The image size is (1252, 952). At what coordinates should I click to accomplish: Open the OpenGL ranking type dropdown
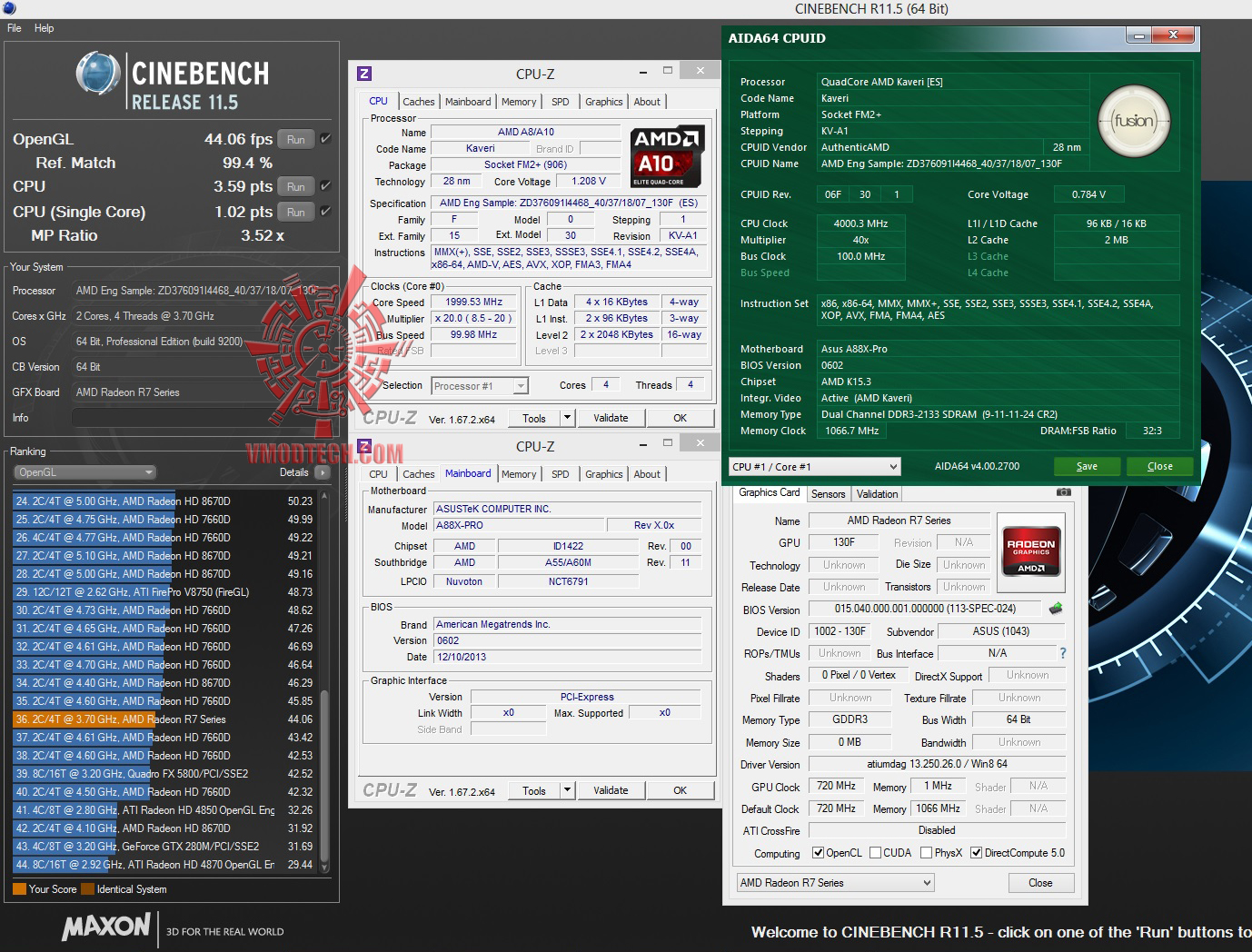pyautogui.click(x=85, y=472)
